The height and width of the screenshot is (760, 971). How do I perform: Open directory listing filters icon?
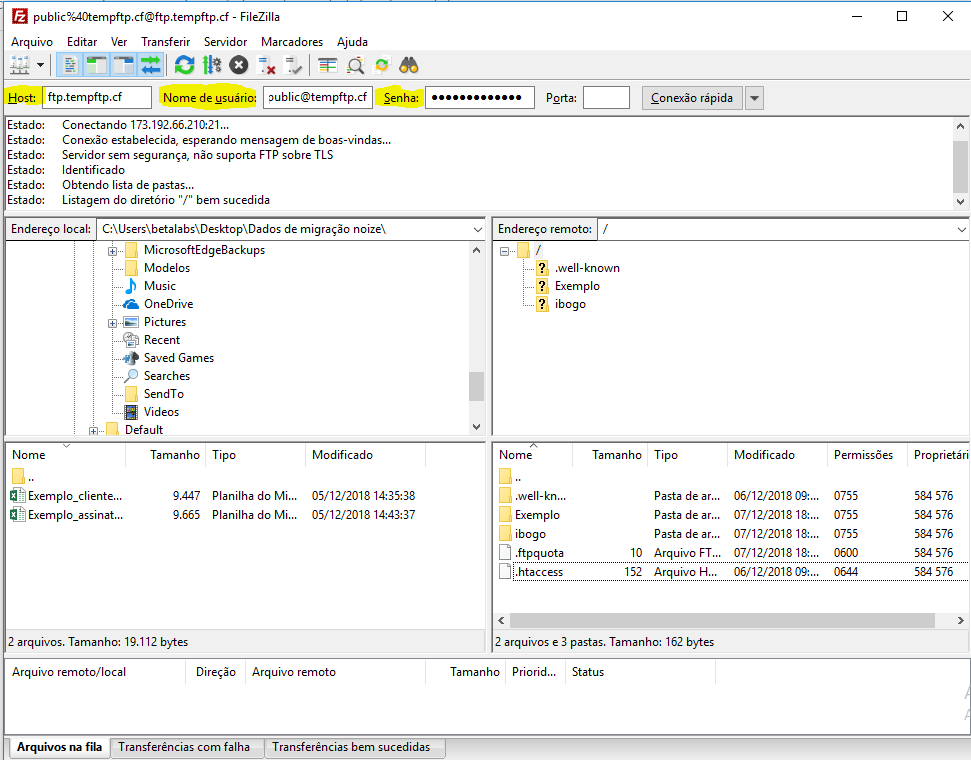pos(328,66)
